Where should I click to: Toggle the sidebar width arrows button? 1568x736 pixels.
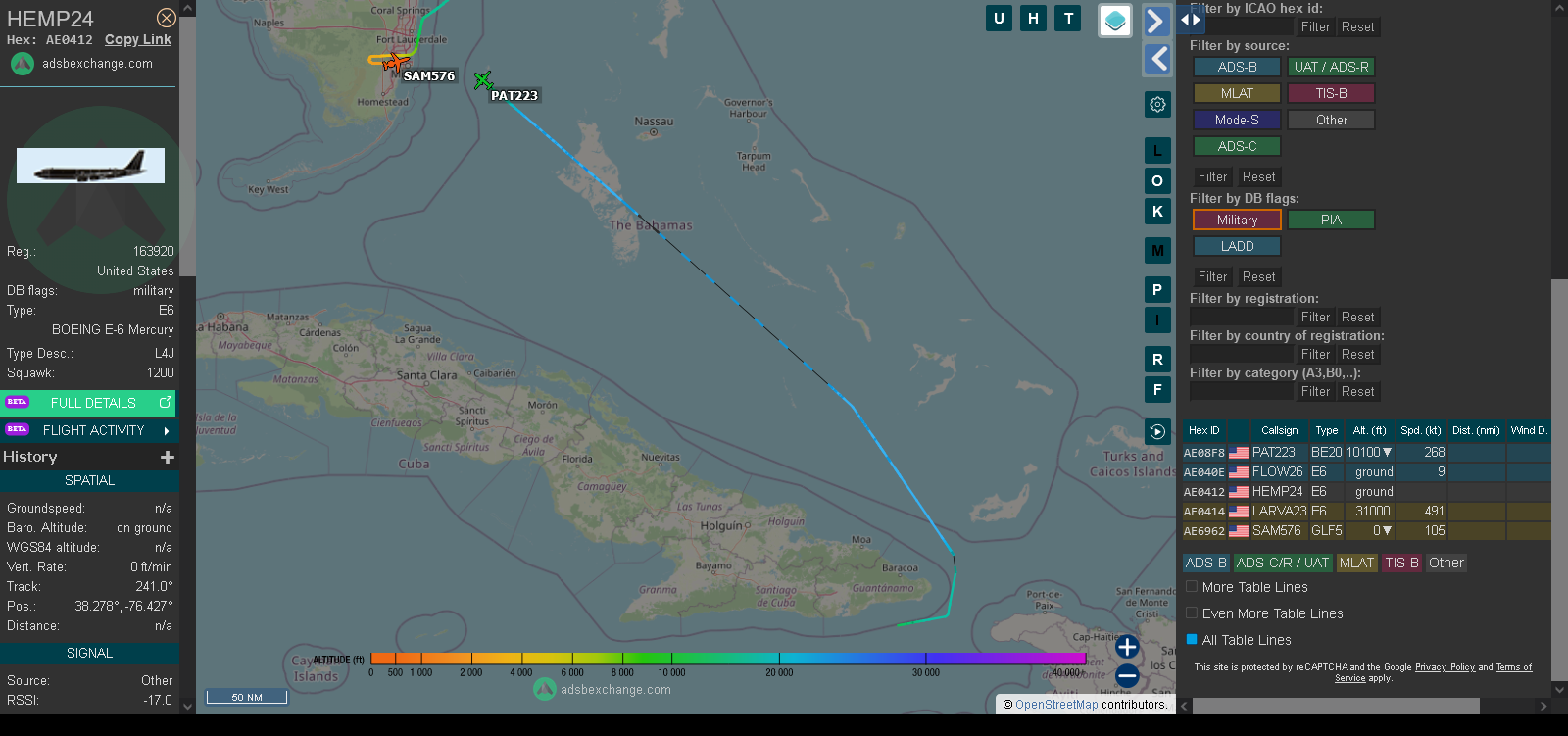pos(1190,20)
